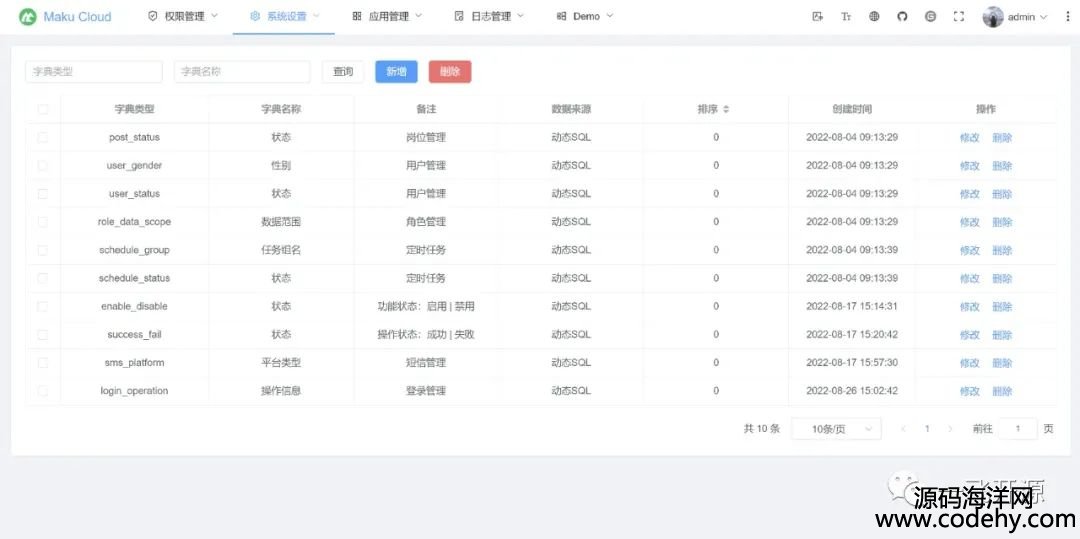Expand the 日志管理 menu chevron

tap(520, 16)
